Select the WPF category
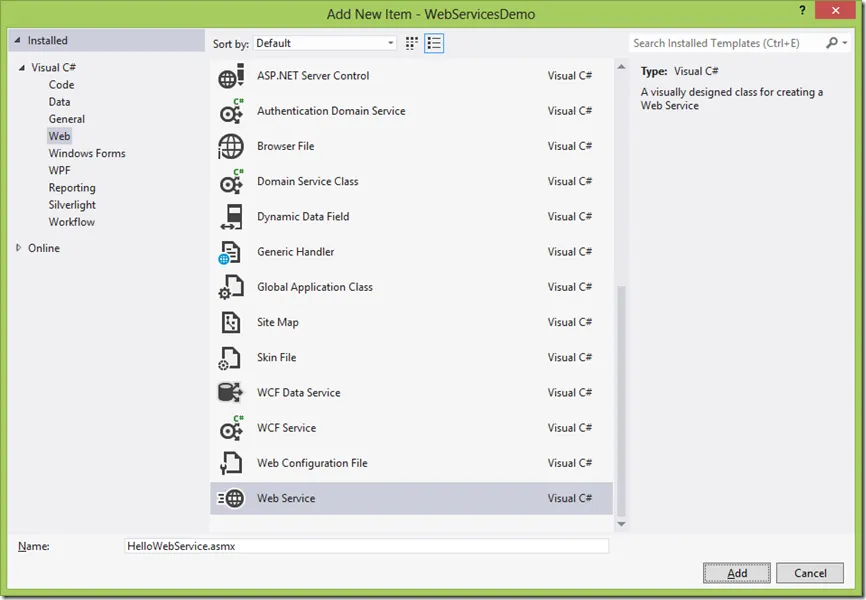The height and width of the screenshot is (600, 866). coord(59,170)
